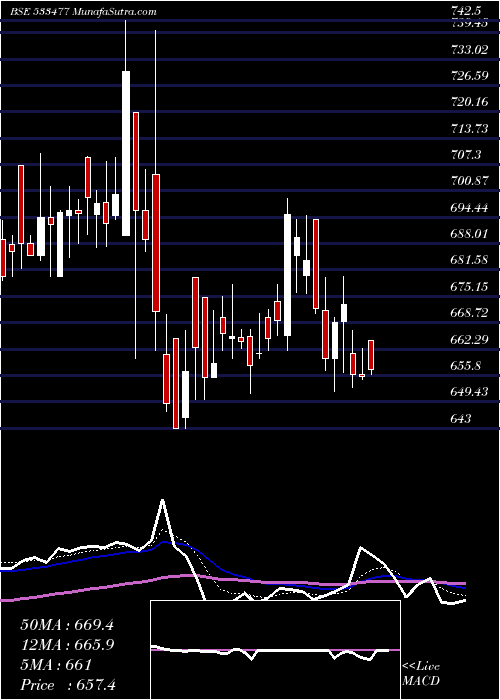This screenshot has height=700, width=500.
Task: Select the 700.87 price axis label
Action: point(469,181)
